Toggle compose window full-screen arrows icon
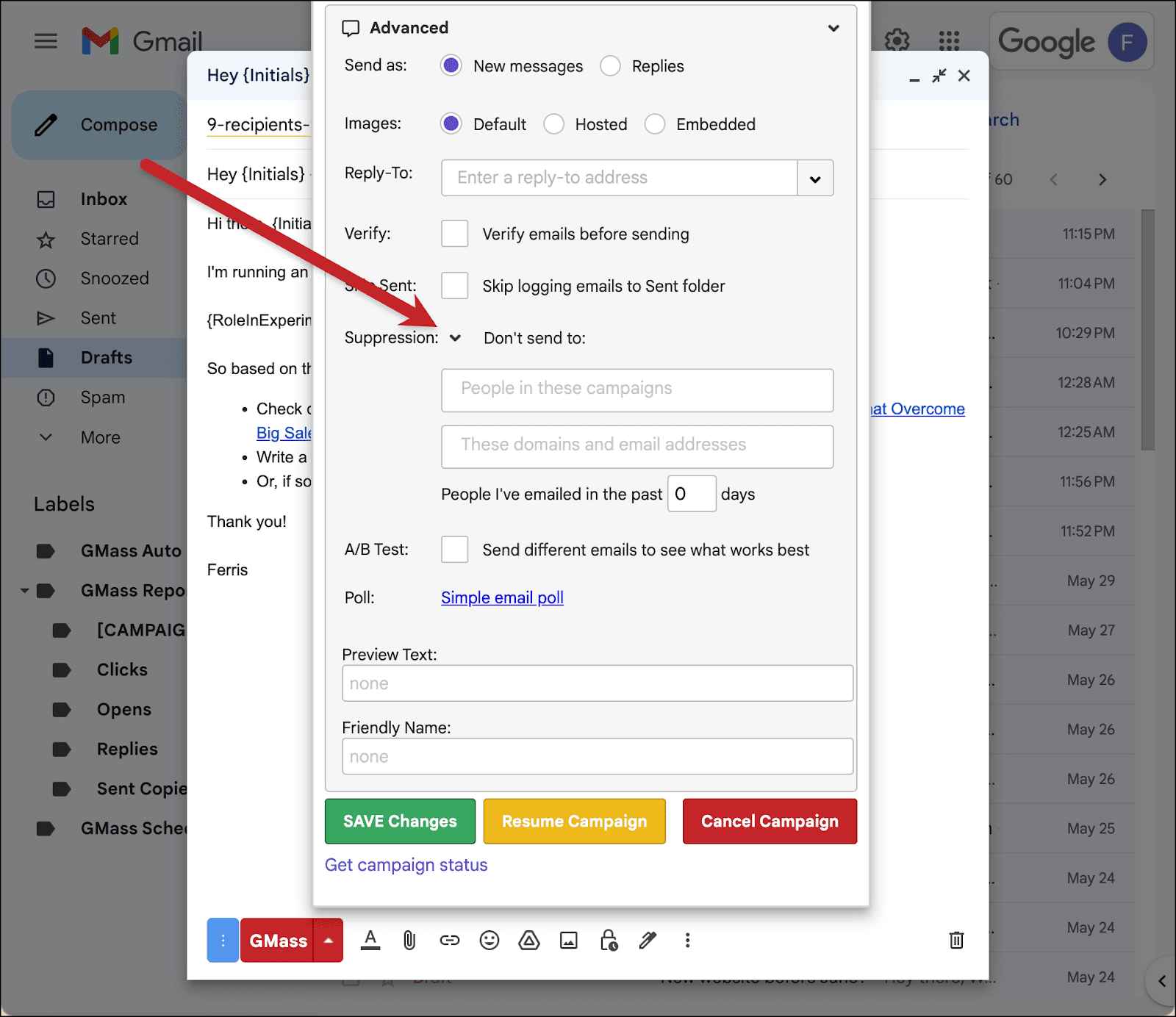Image resolution: width=1176 pixels, height=1017 pixels. click(x=939, y=76)
